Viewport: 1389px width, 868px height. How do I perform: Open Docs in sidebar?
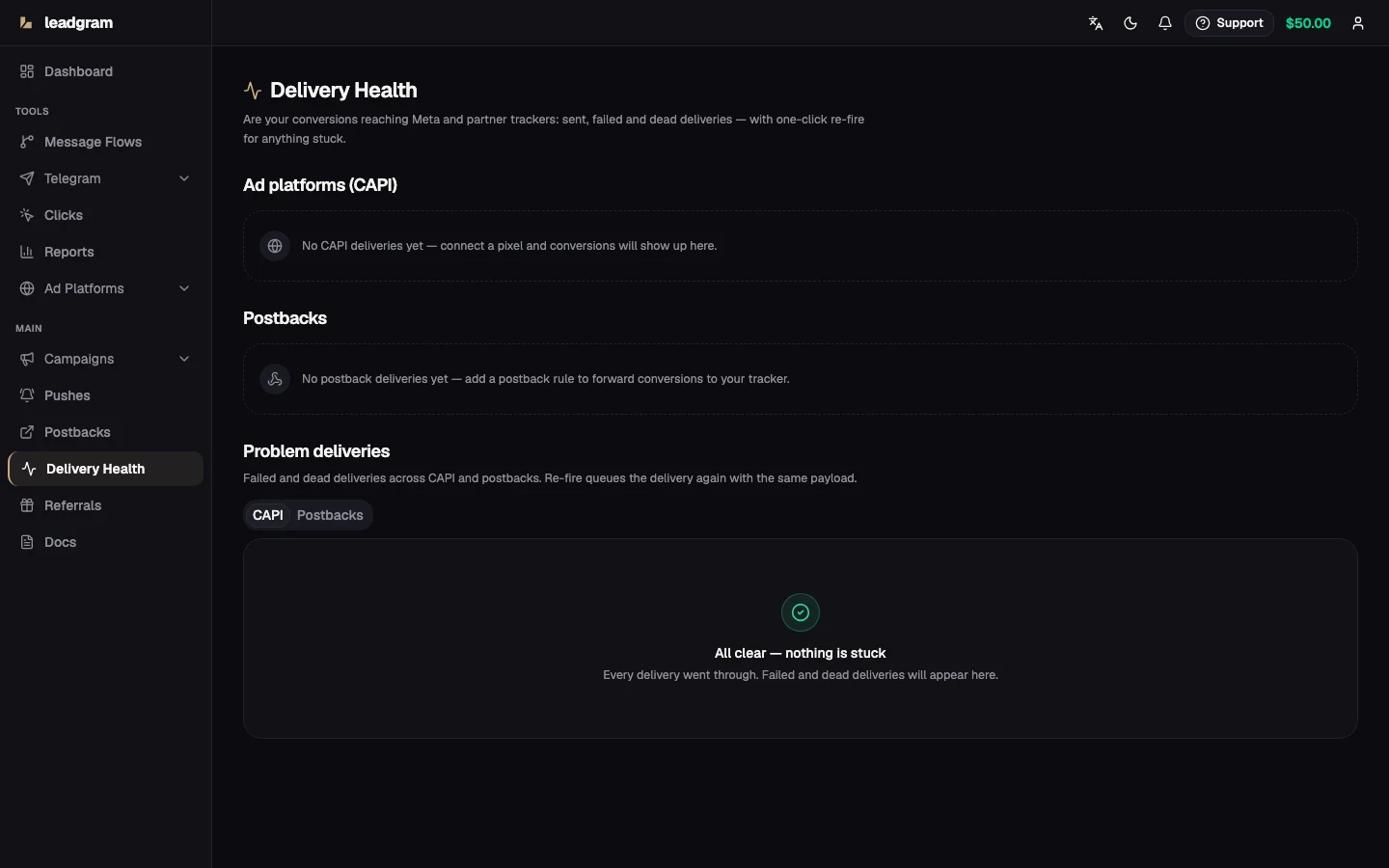tap(105, 542)
